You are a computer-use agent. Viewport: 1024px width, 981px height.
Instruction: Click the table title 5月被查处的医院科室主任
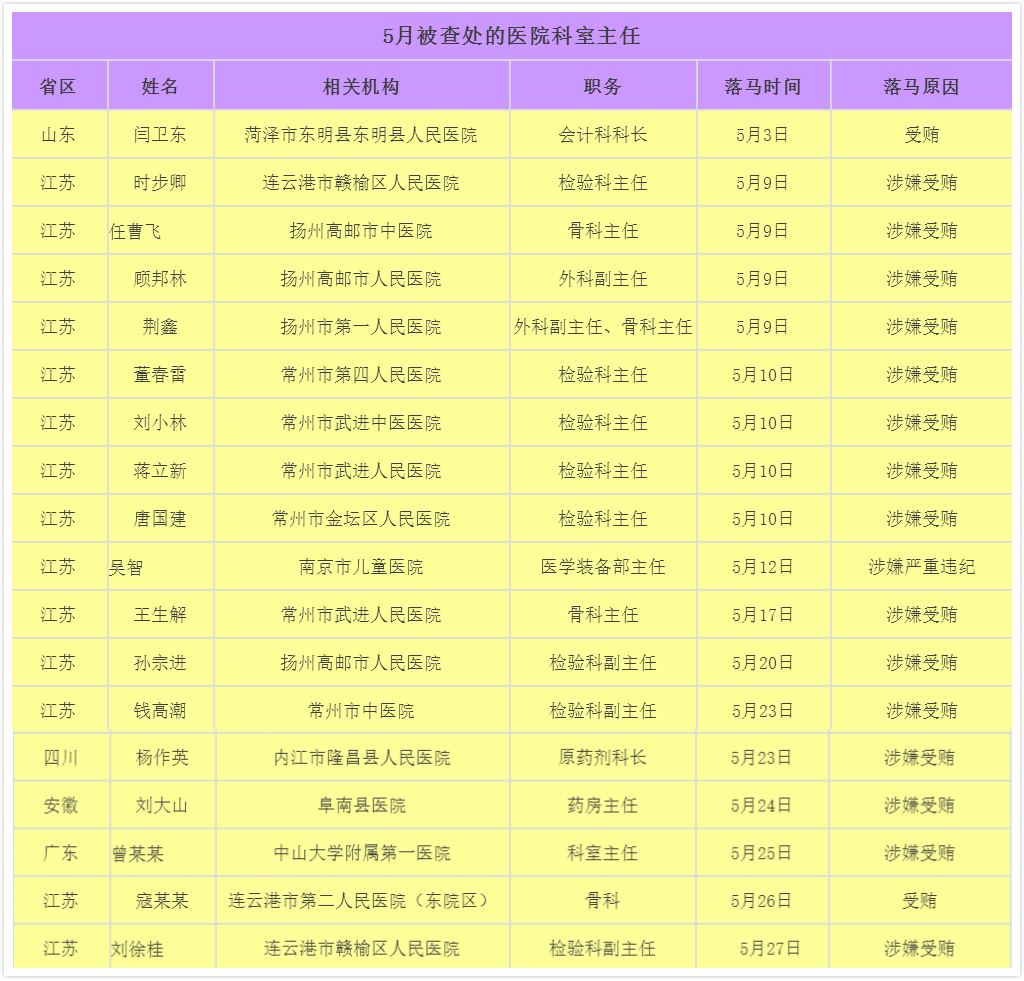point(511,35)
